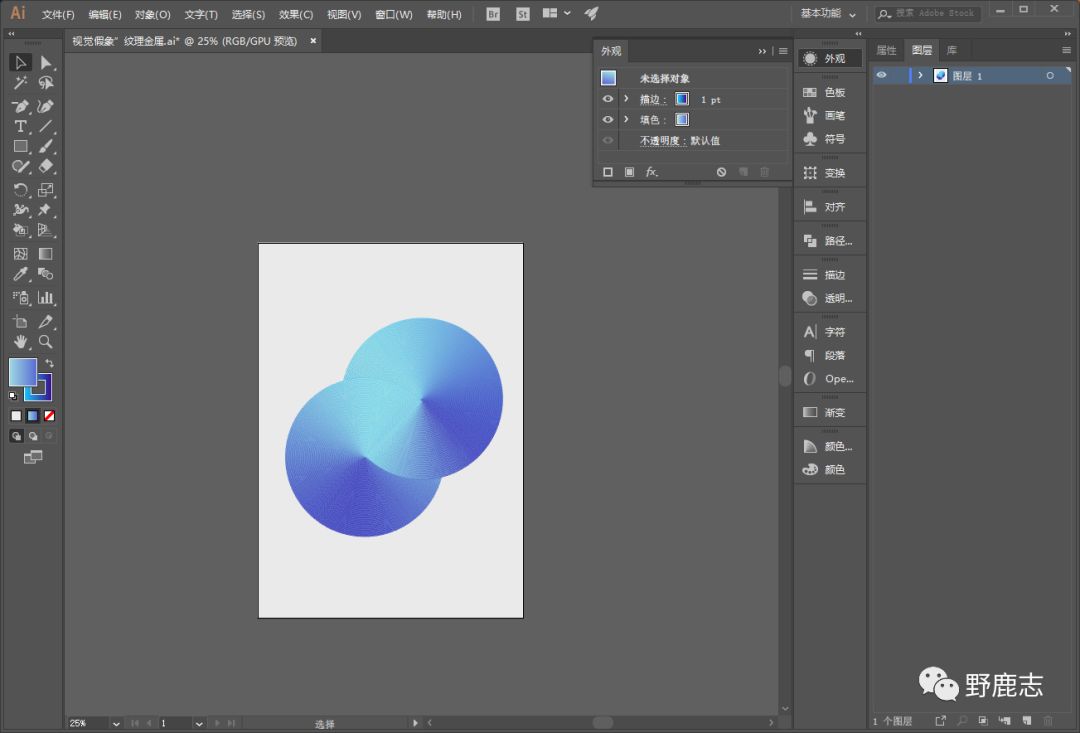1080x733 pixels.
Task: Toggle visibility of 描边 stroke attribute
Action: point(608,99)
